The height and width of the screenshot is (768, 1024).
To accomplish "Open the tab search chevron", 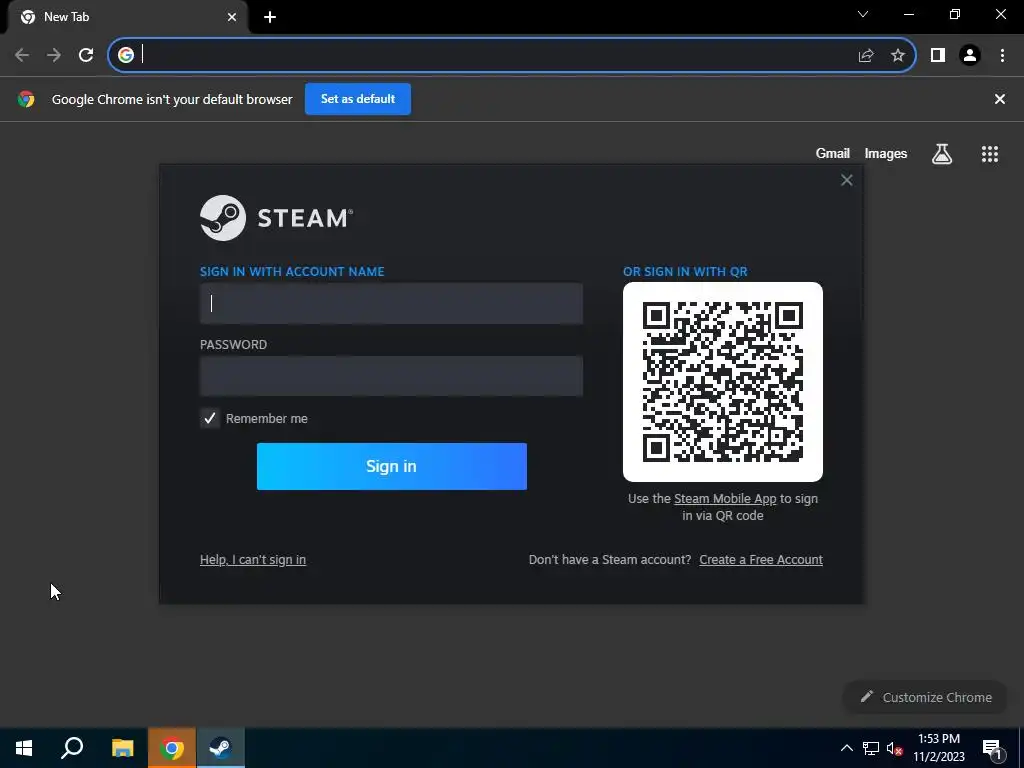I will 863,14.
